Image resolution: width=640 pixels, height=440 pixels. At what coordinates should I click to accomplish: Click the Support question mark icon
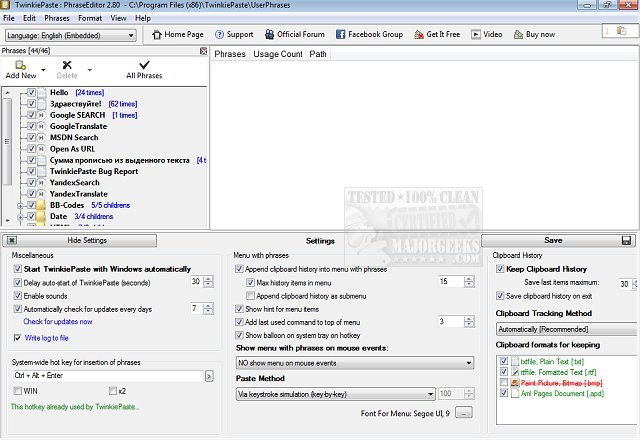tap(220, 35)
